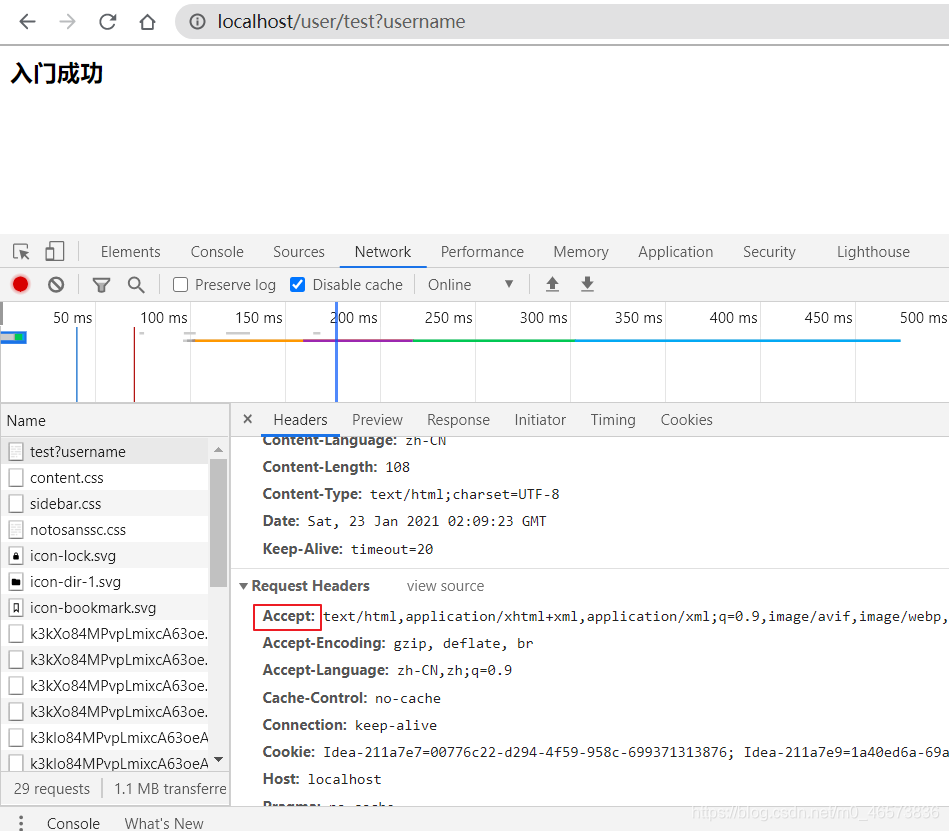Click the Content-Type header value
Image resolution: width=949 pixels, height=831 pixels.
(465, 494)
